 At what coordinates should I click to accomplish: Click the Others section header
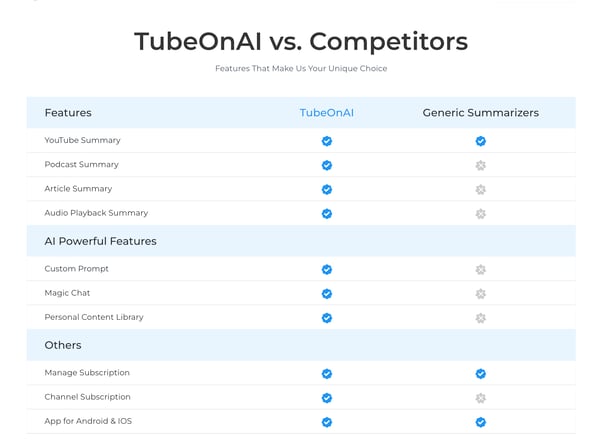tap(63, 345)
